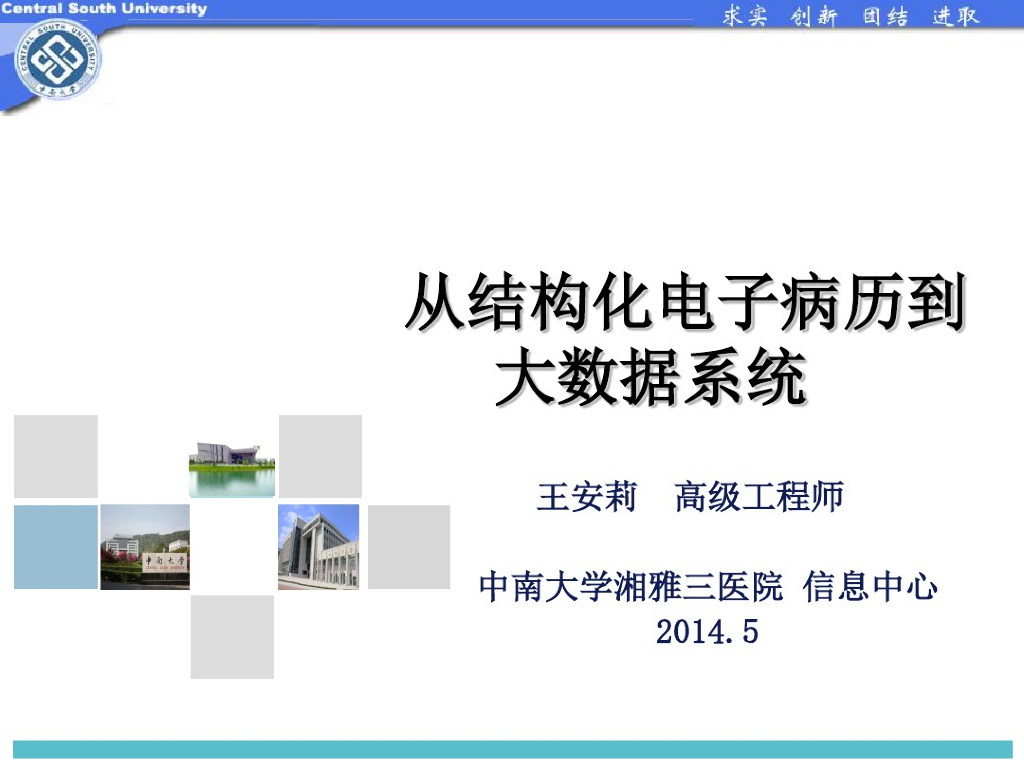Click the gray square right of the library photo
This screenshot has height=768, width=1024.
[409, 546]
